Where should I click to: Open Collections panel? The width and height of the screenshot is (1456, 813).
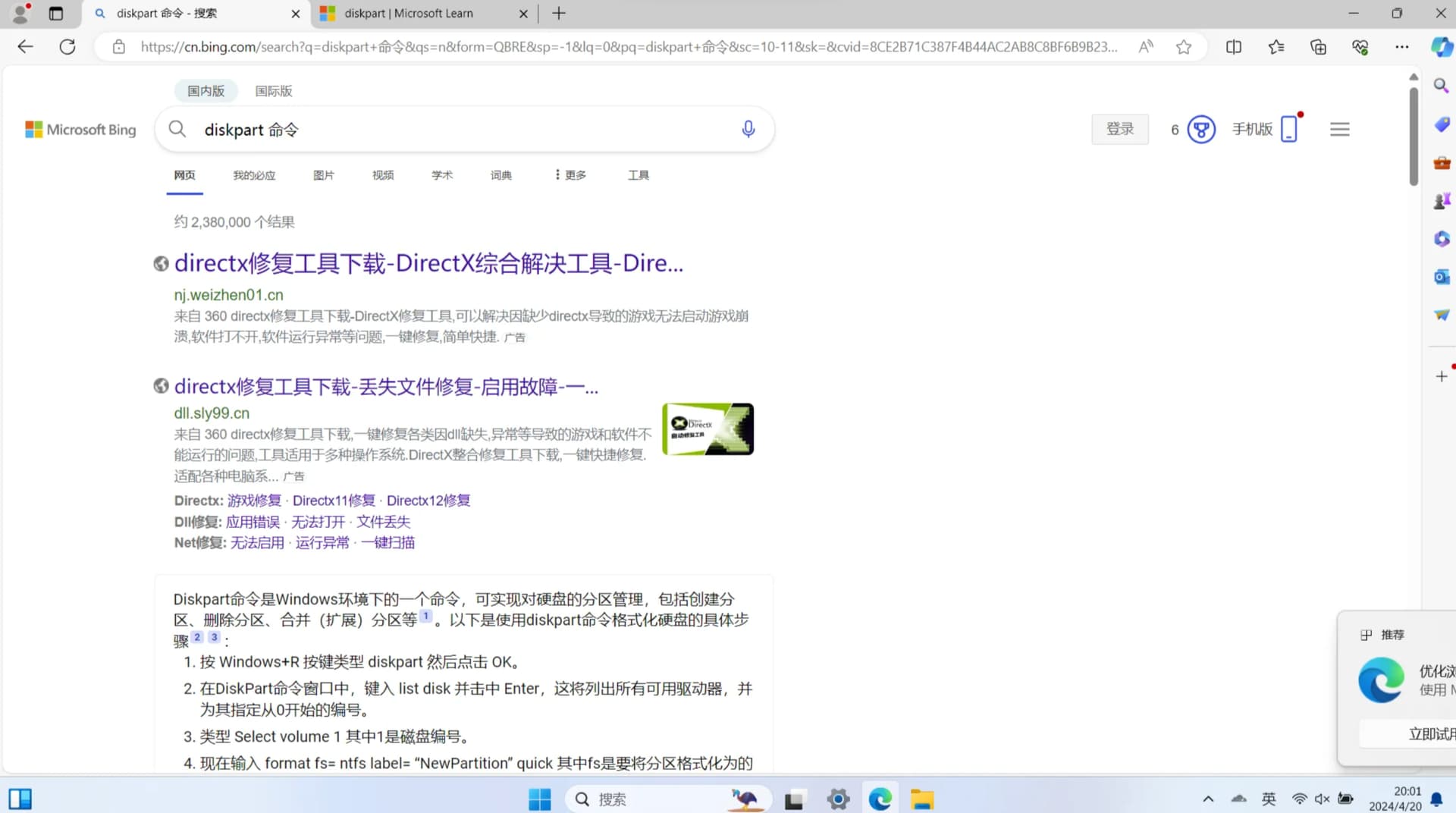coord(1319,47)
